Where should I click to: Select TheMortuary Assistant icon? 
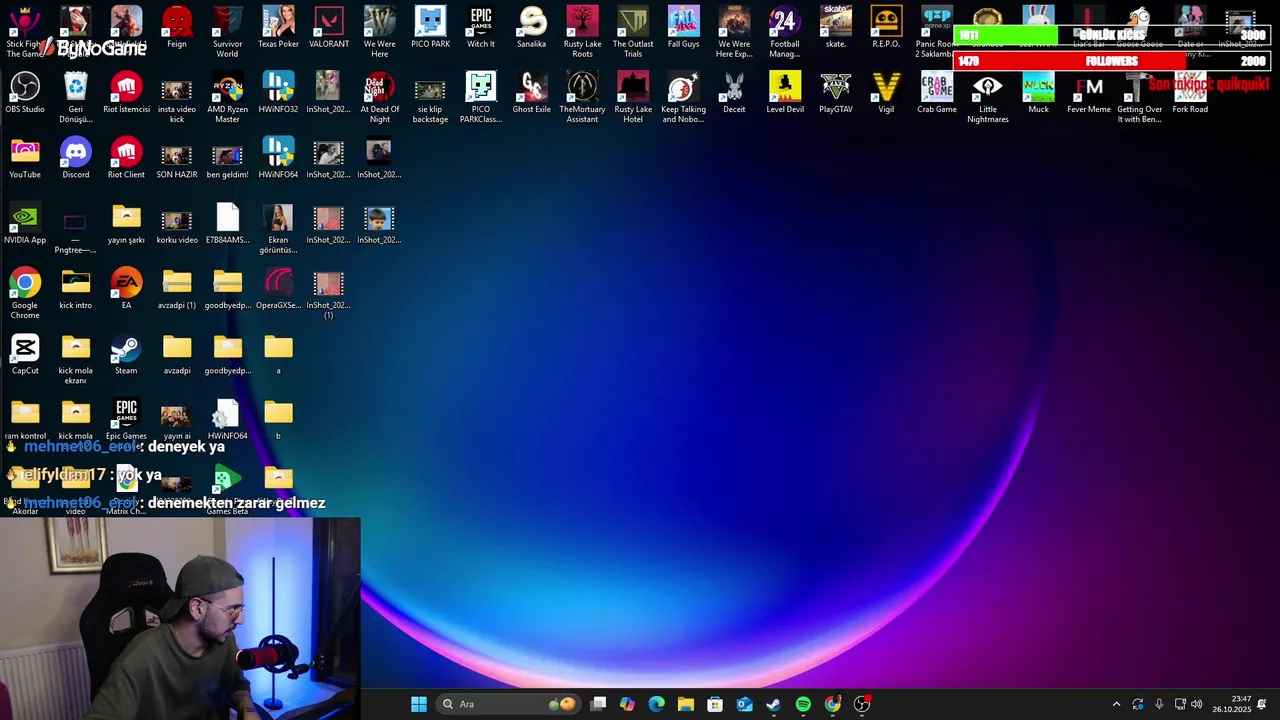coord(582,97)
